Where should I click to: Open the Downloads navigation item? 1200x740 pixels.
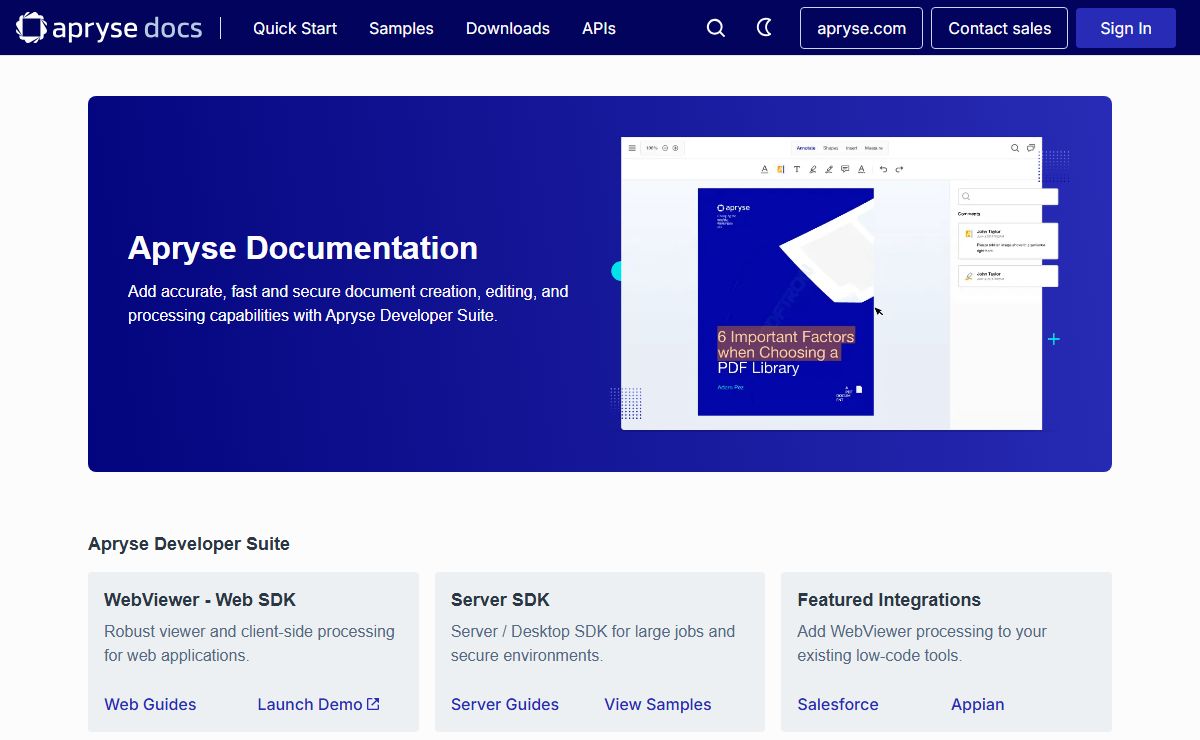(x=508, y=28)
